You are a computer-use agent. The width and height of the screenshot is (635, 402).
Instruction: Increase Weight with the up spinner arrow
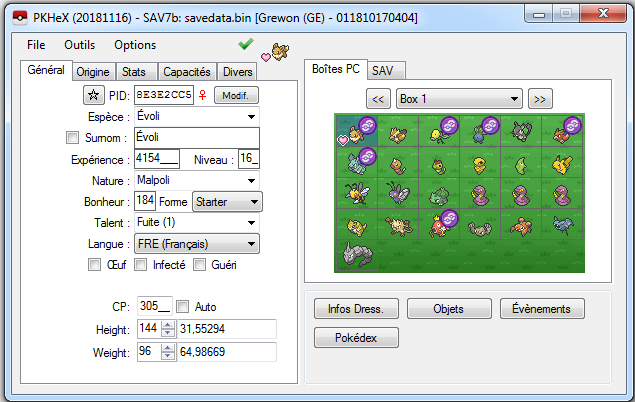click(x=168, y=347)
